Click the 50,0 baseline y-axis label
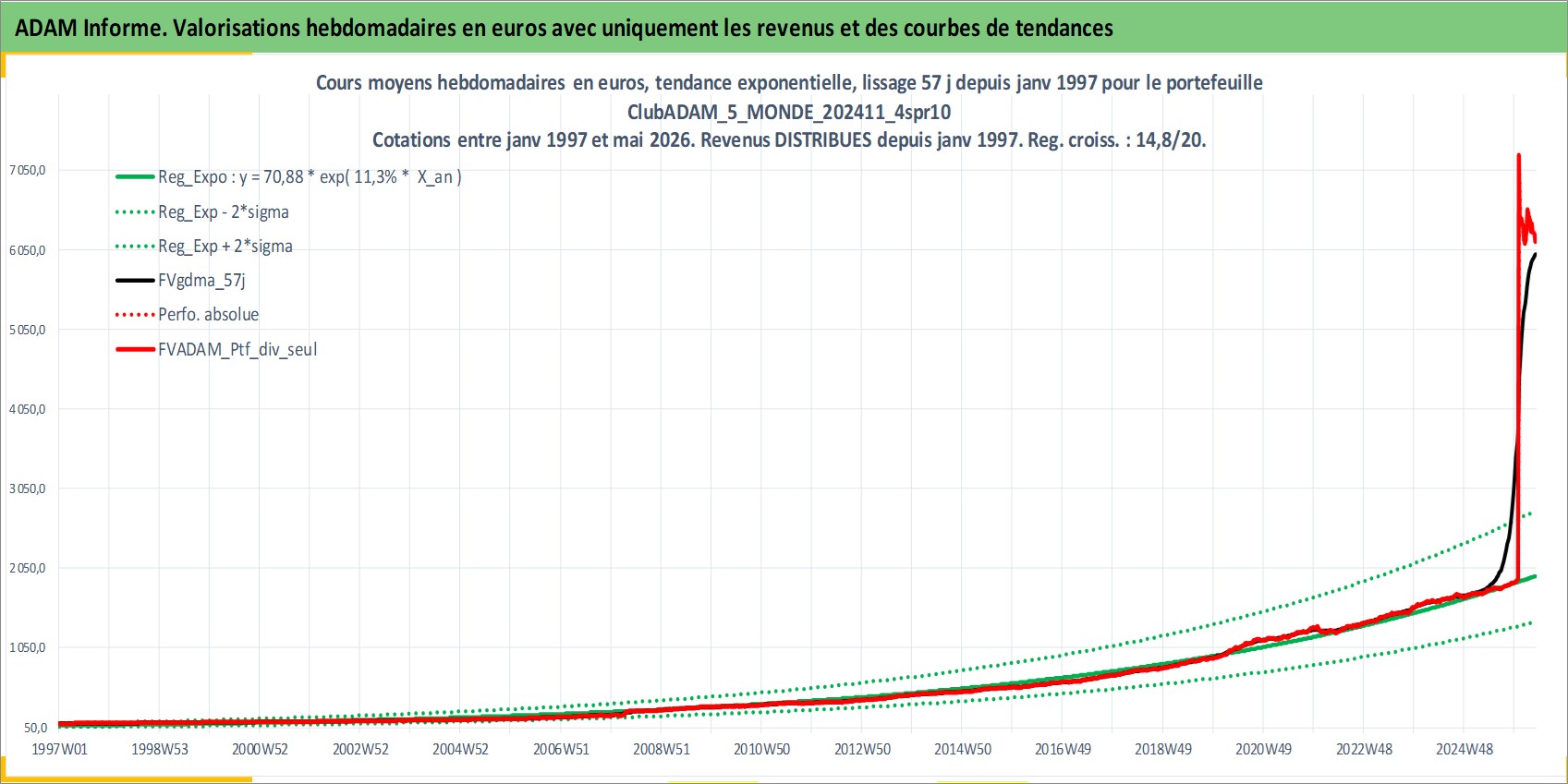Viewport: 1568px width, 784px height. (x=34, y=728)
